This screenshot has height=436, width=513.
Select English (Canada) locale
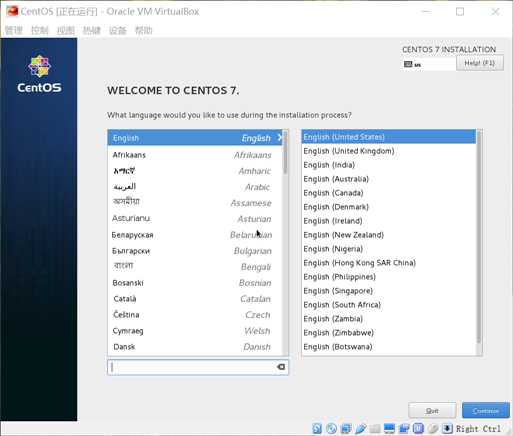[389, 193]
